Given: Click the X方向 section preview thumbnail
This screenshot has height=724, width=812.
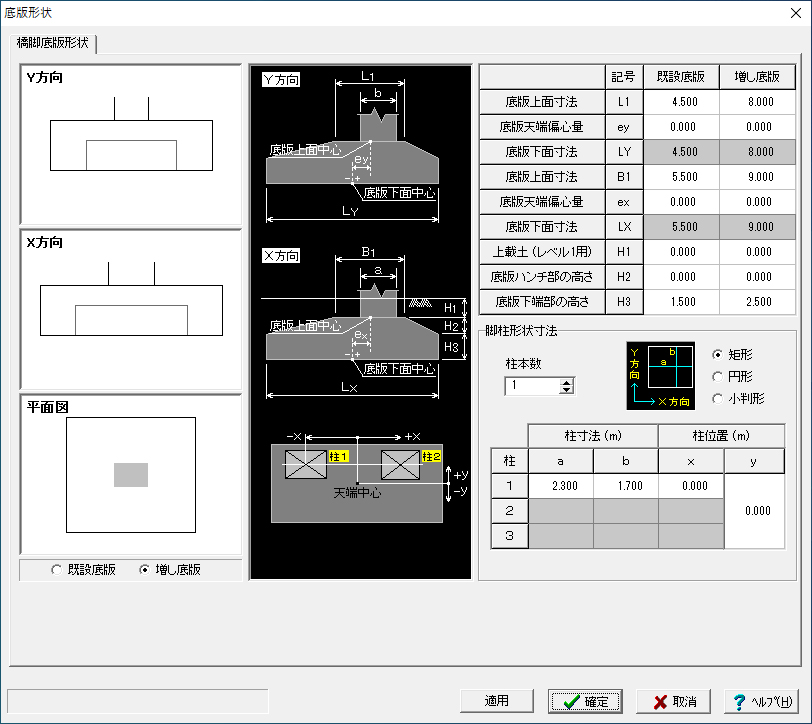Looking at the screenshot, I should click(x=131, y=310).
